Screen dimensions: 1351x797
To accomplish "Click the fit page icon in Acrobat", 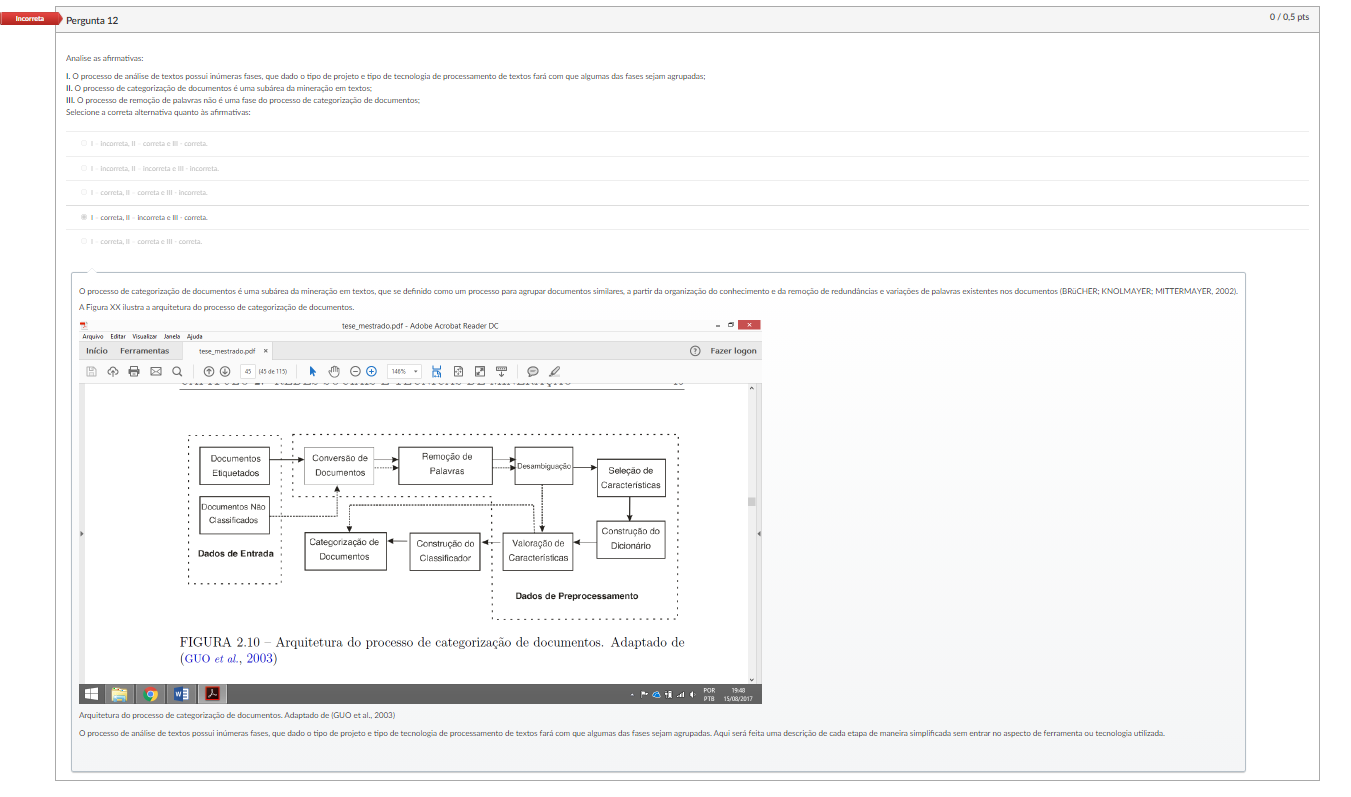I will [458, 371].
